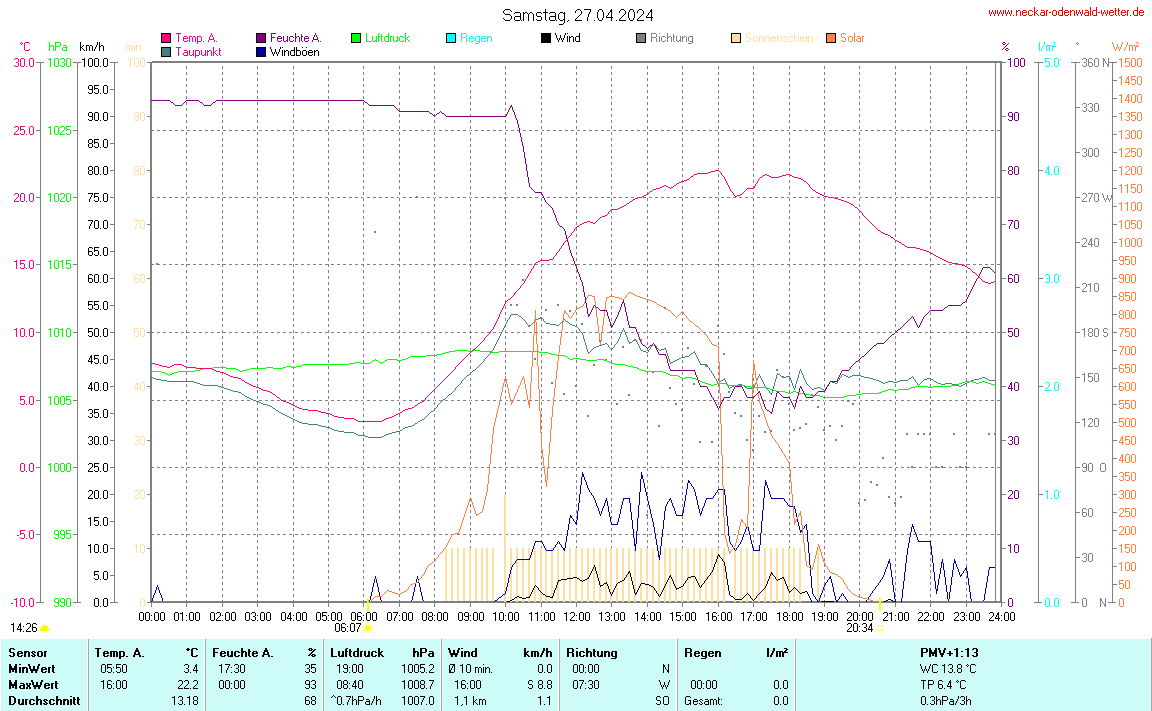Click the yellow icon beside 14:26
This screenshot has height=711, width=1152.
[x=45, y=628]
